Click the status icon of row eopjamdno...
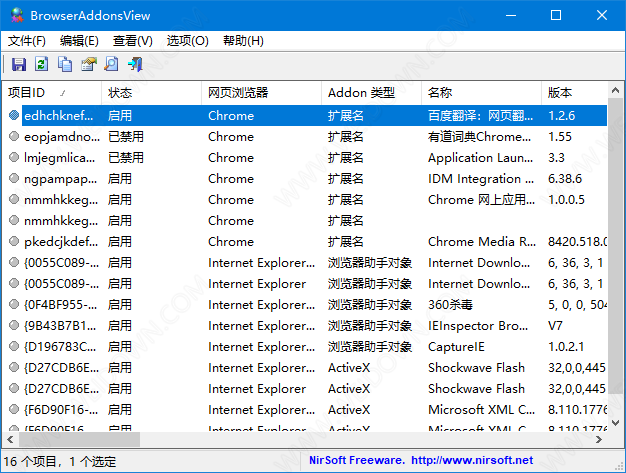Image resolution: width=626 pixels, height=473 pixels. [14, 137]
